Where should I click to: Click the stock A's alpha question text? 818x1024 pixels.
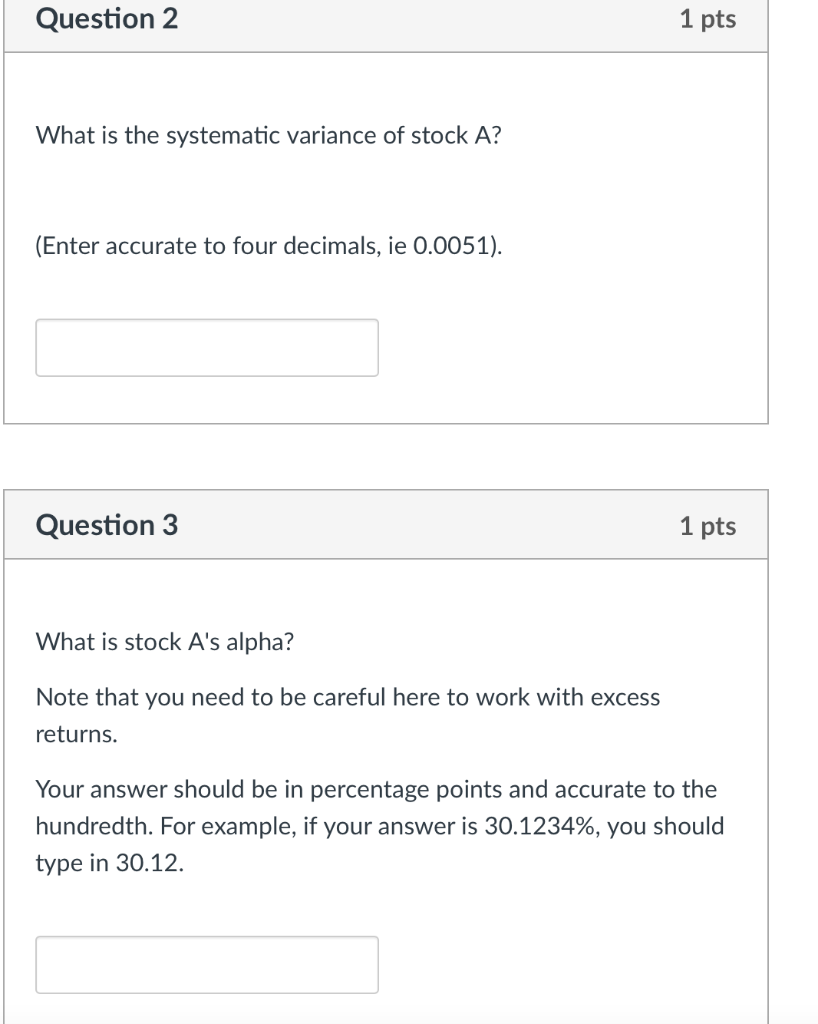(x=165, y=642)
